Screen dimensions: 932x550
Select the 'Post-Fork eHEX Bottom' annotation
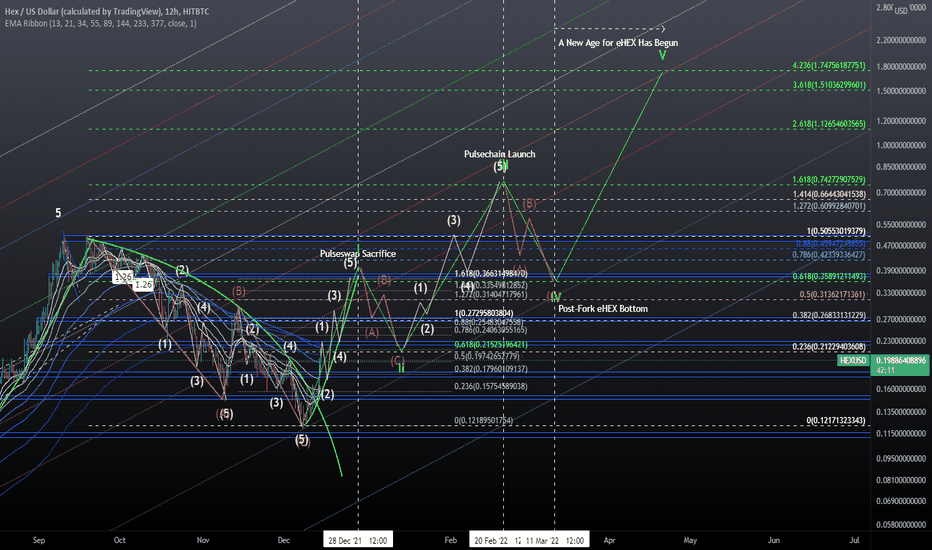(603, 309)
